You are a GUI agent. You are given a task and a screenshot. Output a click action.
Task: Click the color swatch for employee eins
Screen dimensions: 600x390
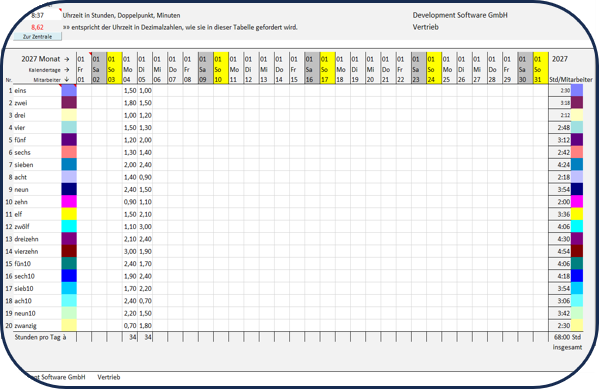click(69, 91)
